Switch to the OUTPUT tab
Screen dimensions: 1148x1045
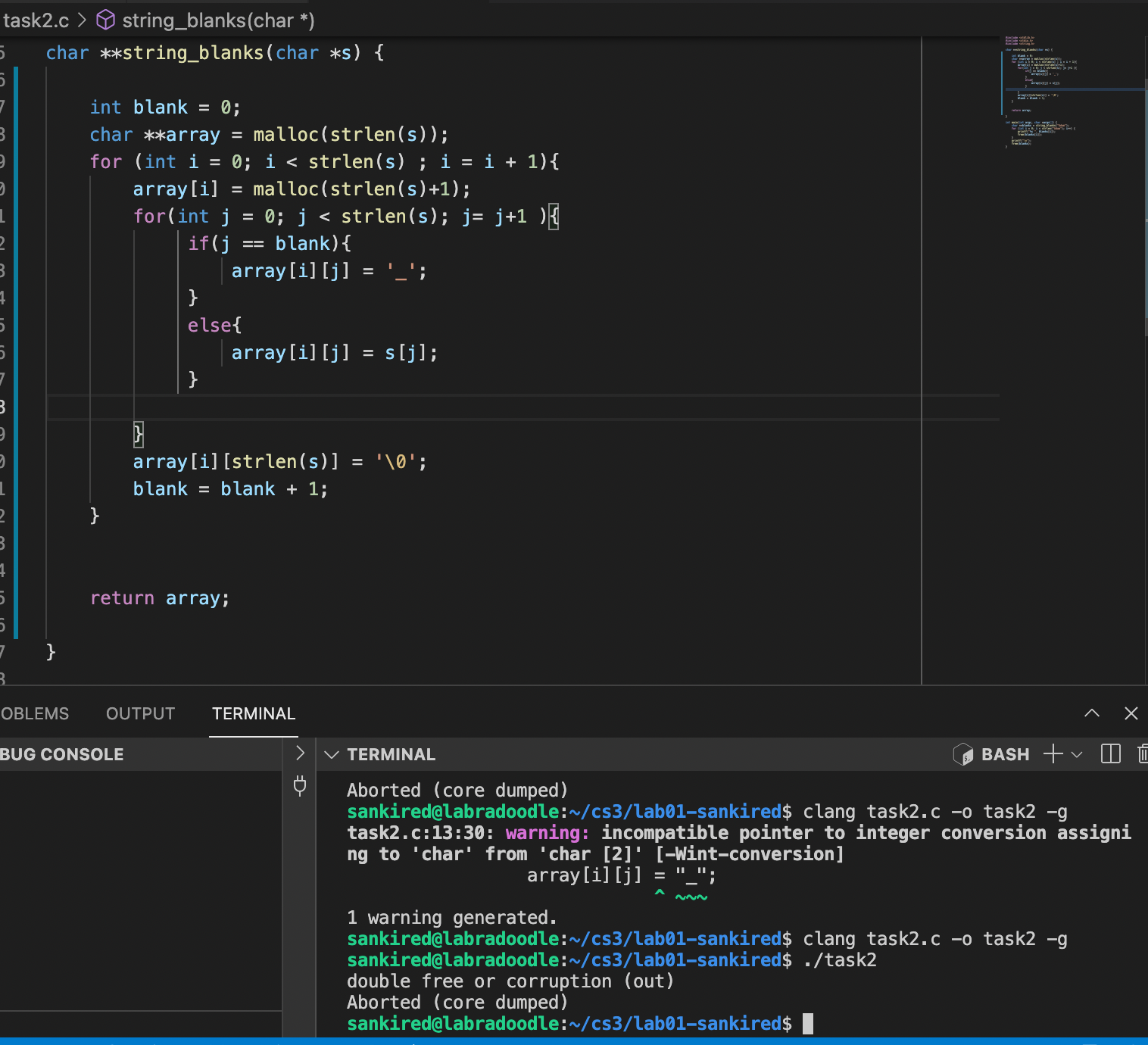click(x=140, y=714)
